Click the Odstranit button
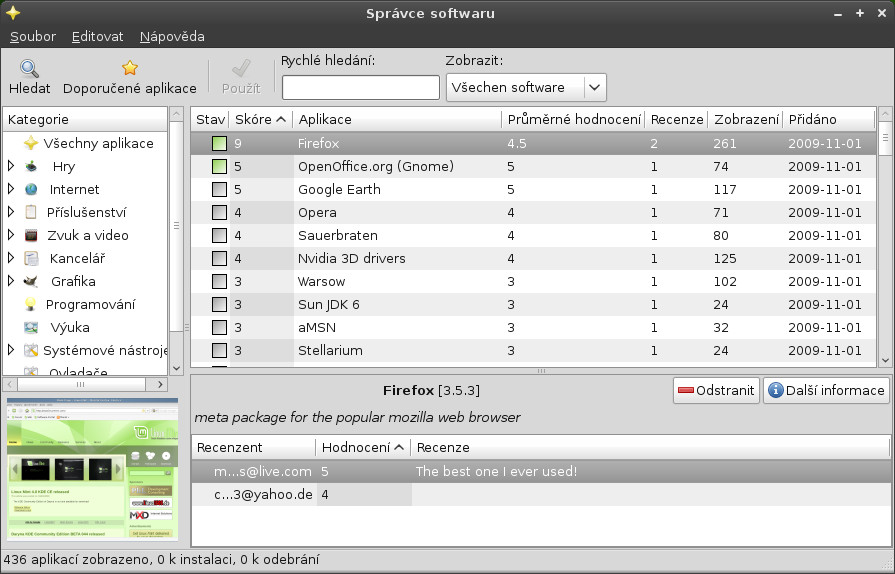This screenshot has width=895, height=574. (x=716, y=390)
